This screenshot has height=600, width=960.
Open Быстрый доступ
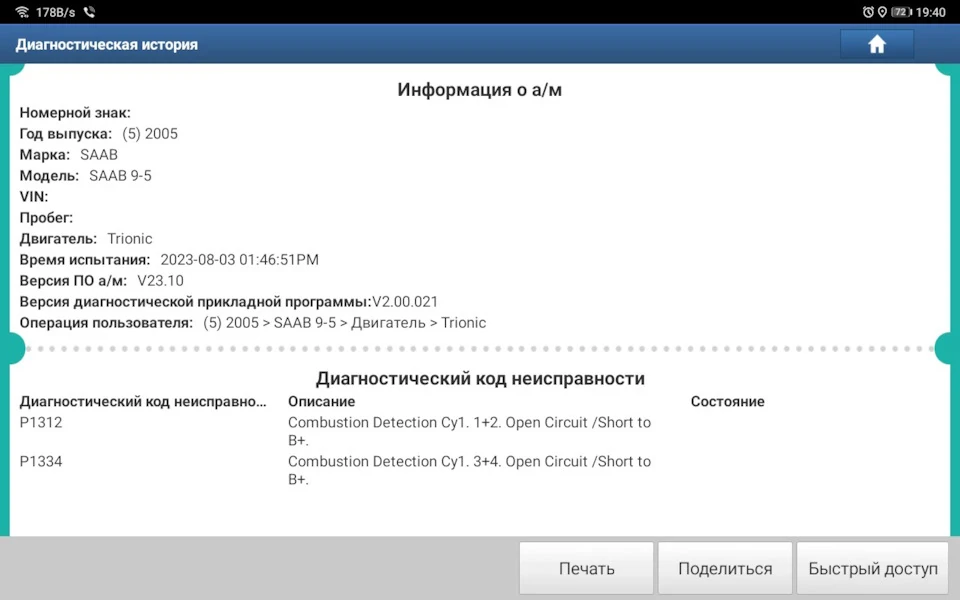point(872,568)
